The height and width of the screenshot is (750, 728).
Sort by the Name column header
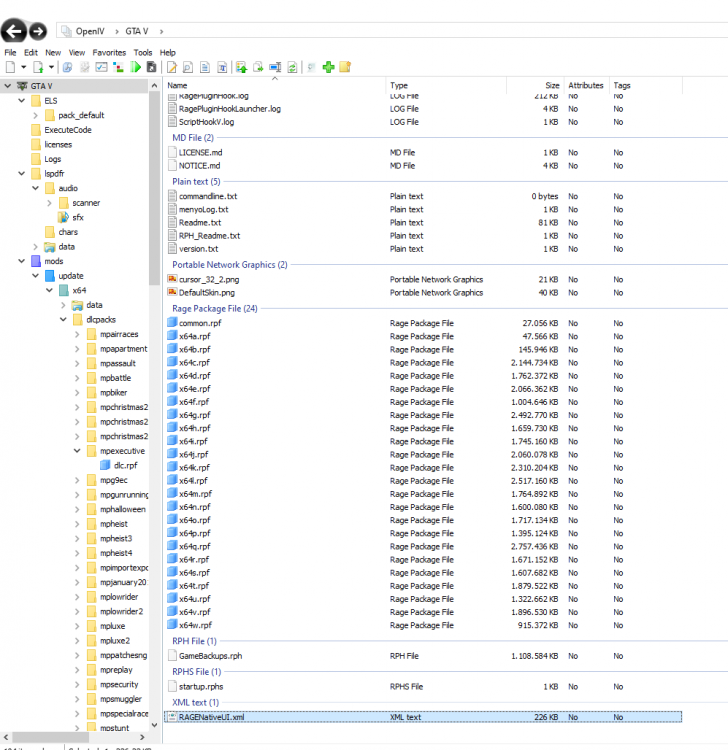click(275, 86)
